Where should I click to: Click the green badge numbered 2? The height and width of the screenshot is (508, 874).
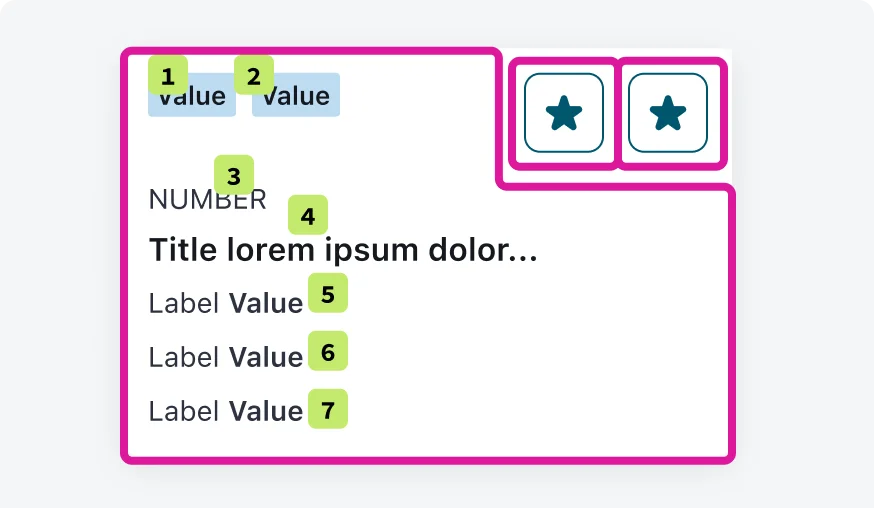253,75
